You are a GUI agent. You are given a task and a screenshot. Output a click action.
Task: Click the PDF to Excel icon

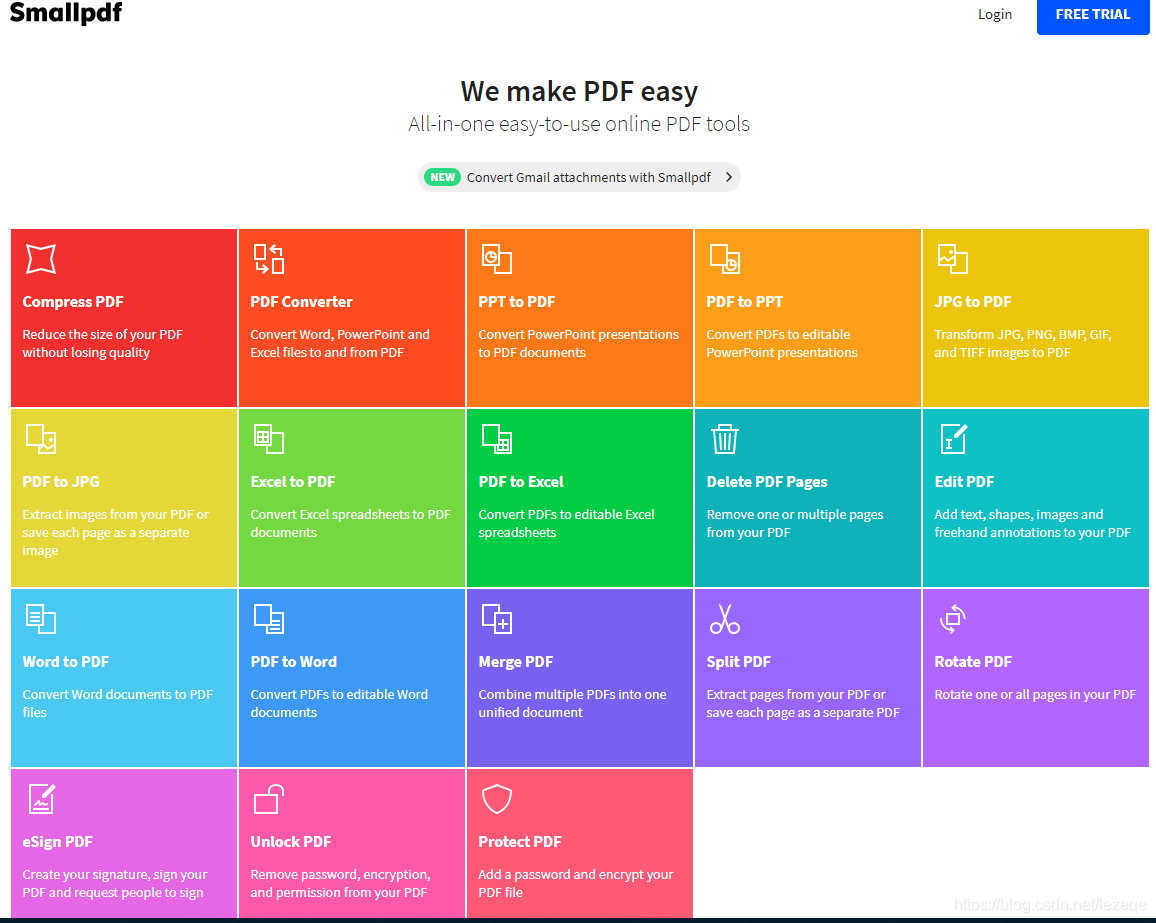pos(497,439)
